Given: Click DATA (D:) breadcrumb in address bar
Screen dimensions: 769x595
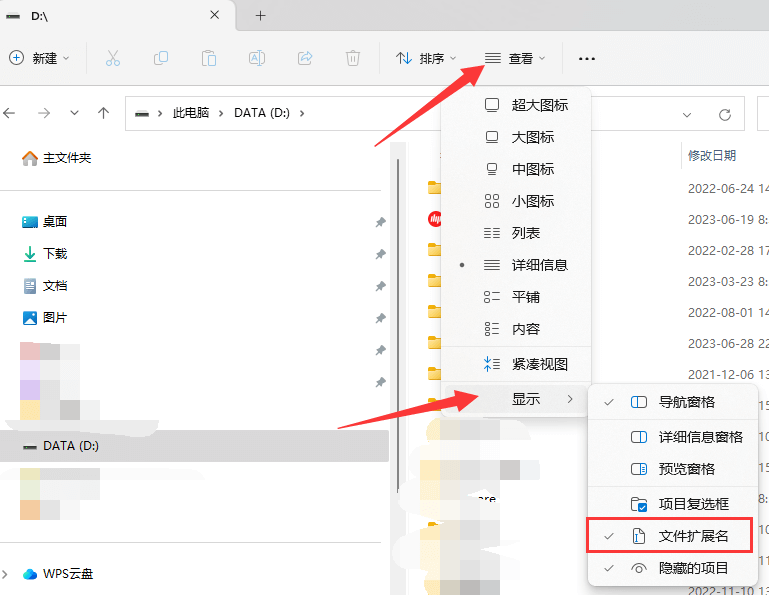Looking at the screenshot, I should point(262,113).
